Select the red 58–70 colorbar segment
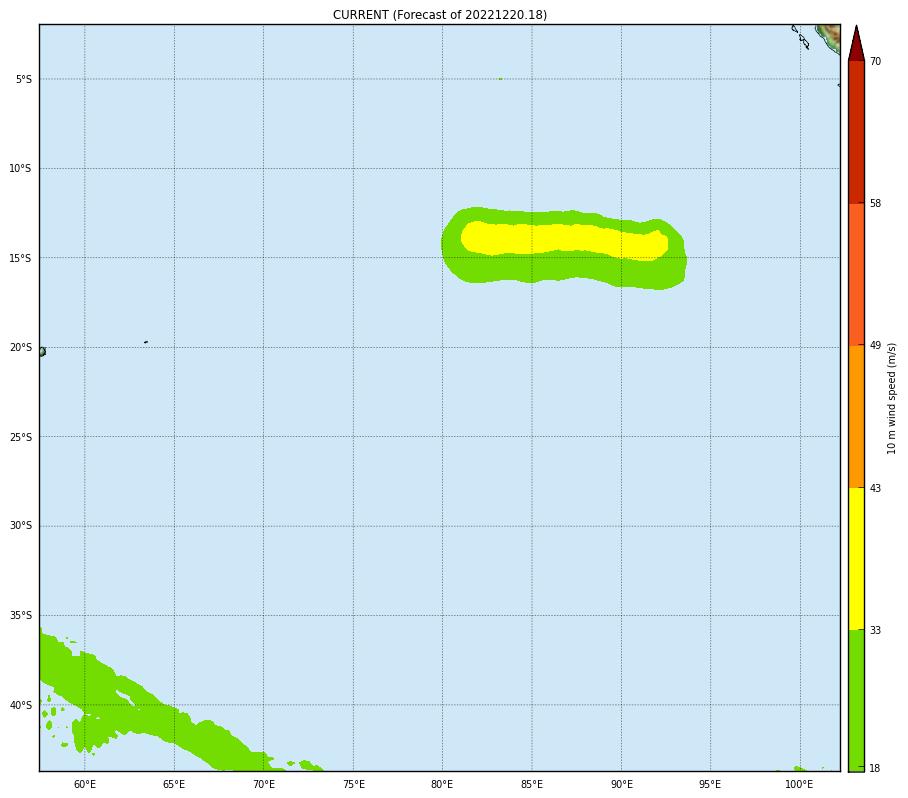This screenshot has width=908, height=798. pos(856,132)
